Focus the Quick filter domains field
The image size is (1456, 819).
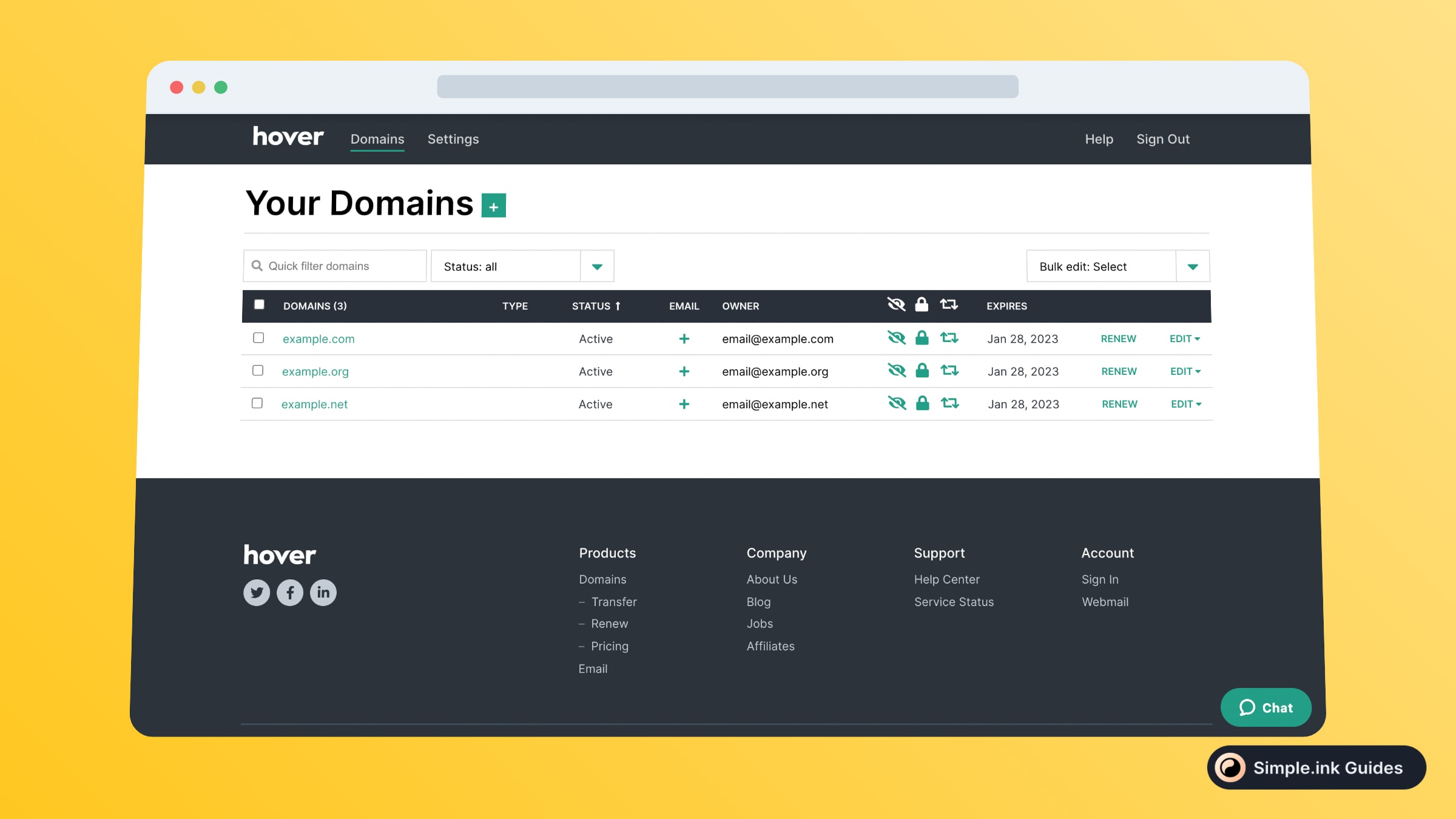click(x=335, y=266)
